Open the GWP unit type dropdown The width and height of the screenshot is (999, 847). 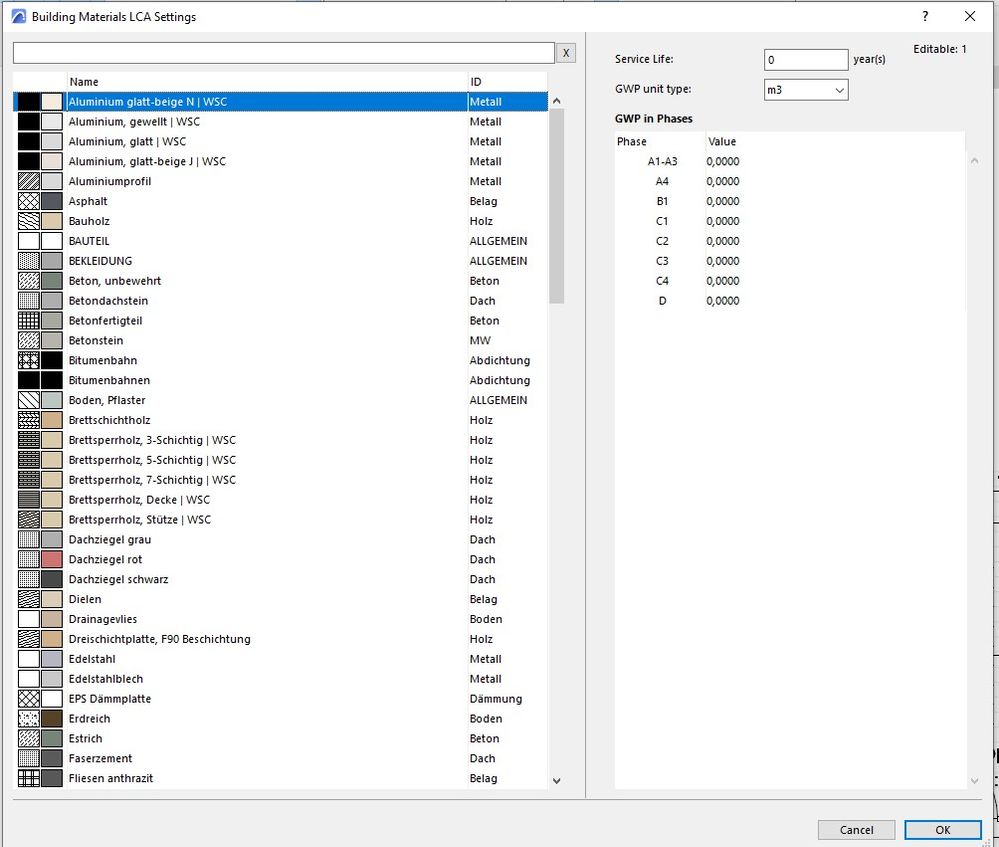[x=806, y=90]
